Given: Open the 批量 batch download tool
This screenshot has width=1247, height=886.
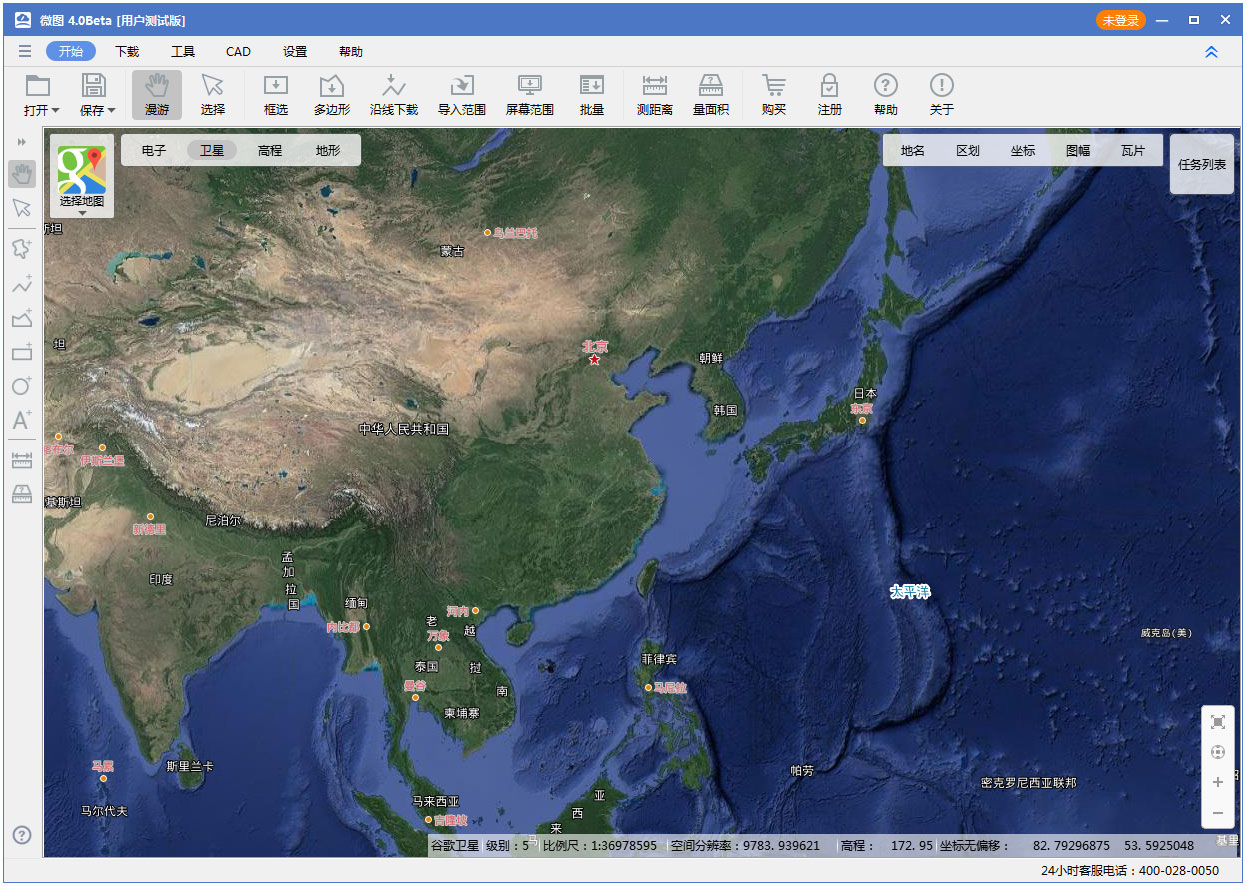Looking at the screenshot, I should [592, 95].
